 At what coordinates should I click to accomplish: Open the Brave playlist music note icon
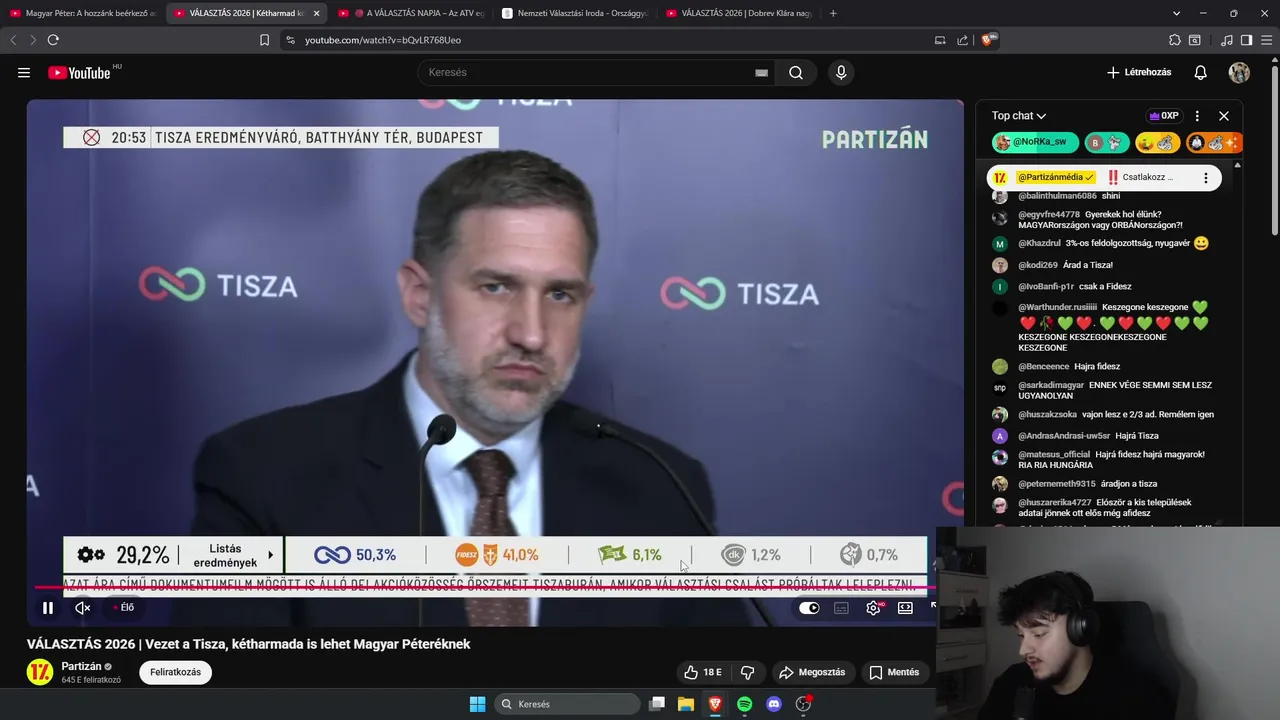click(1227, 40)
